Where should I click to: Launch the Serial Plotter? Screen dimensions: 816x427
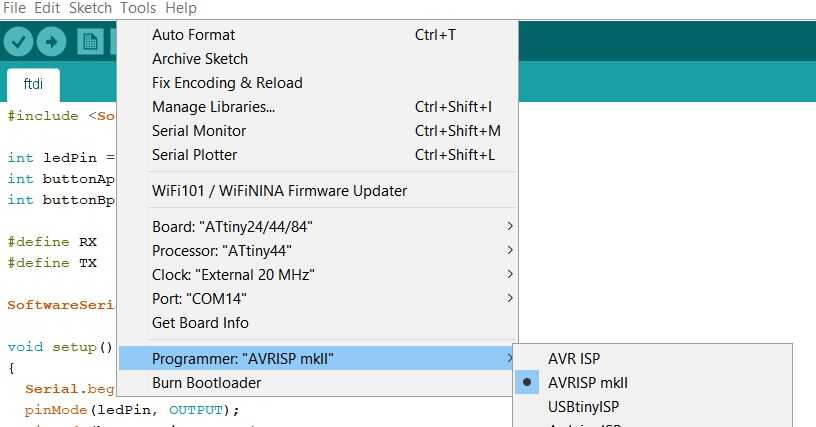tap(195, 155)
